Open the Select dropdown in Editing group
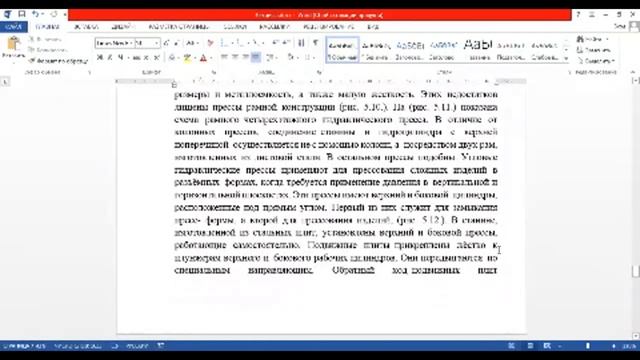Screen dimensions: 640x360 pos(596,61)
